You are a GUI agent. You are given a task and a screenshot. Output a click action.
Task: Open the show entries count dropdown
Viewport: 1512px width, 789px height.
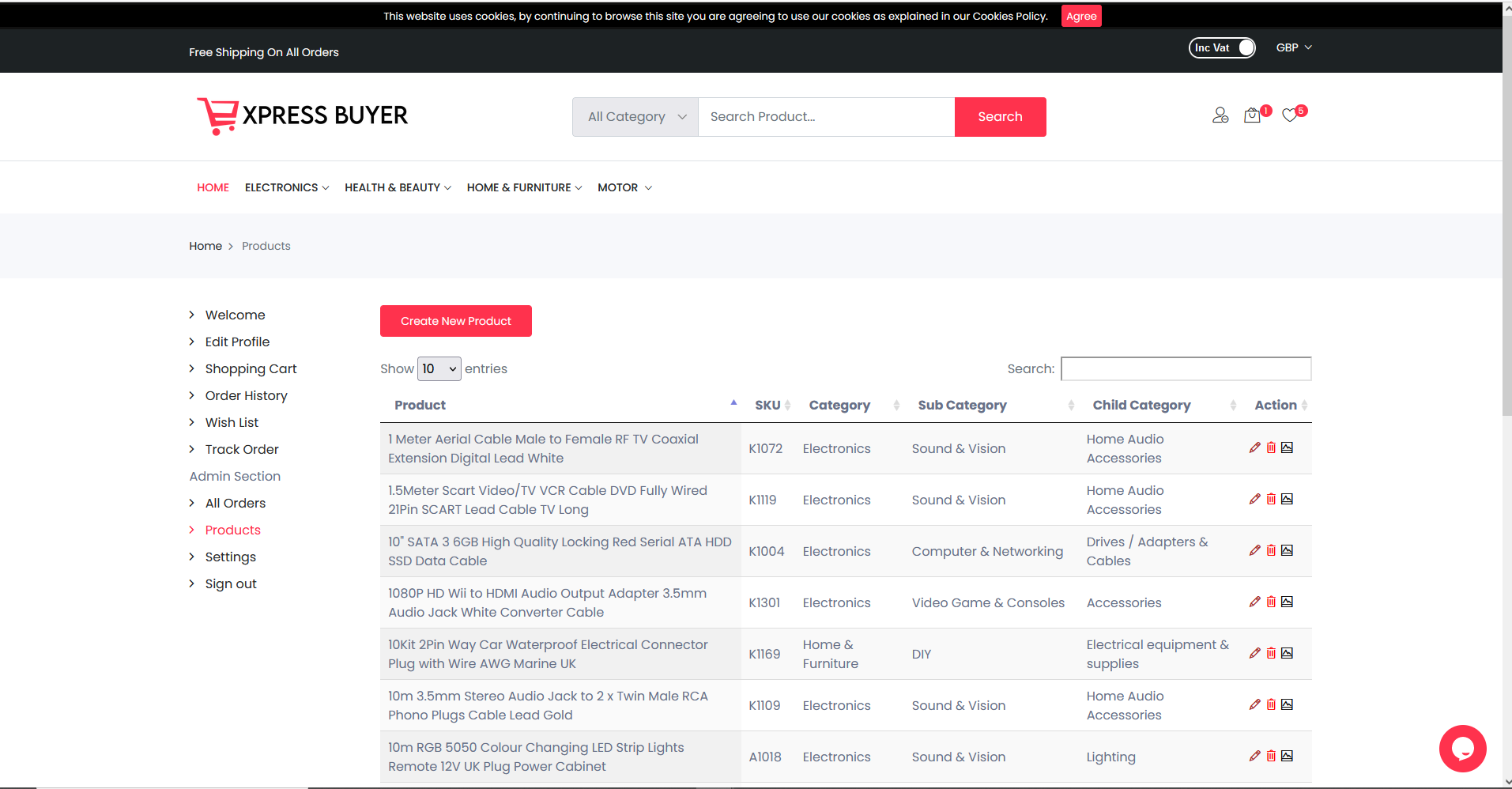click(439, 369)
